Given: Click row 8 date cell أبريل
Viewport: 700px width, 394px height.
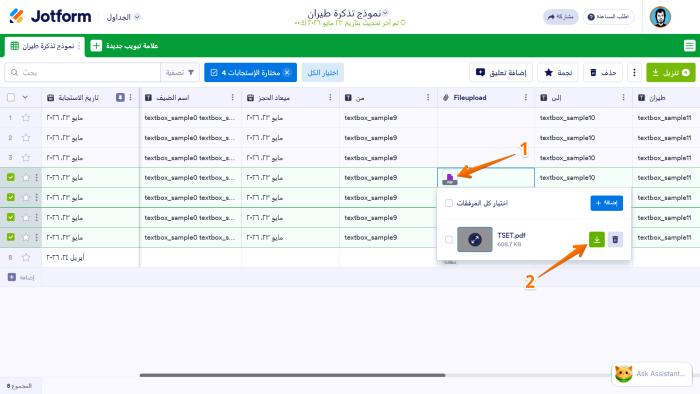Looking at the screenshot, I should tap(90, 257).
